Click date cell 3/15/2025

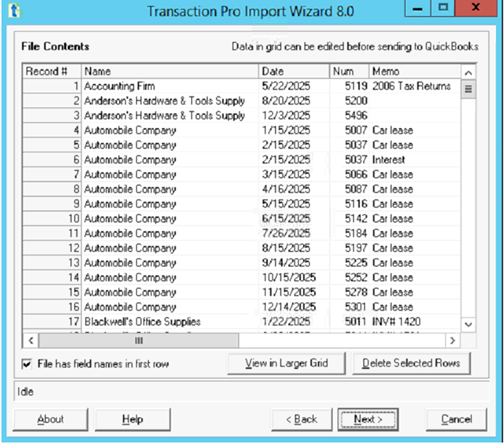pos(294,174)
